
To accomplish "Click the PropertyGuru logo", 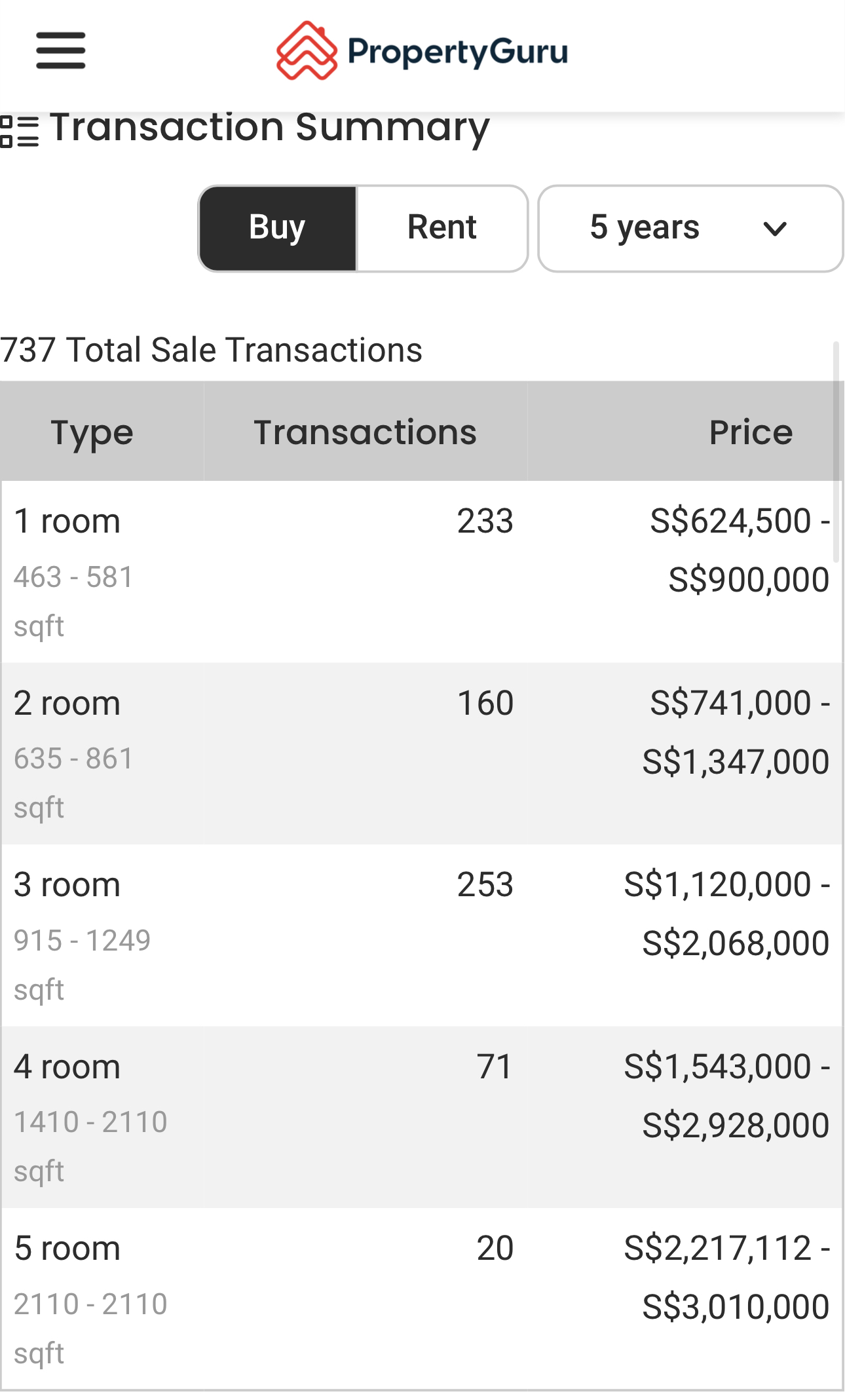I will click(422, 51).
